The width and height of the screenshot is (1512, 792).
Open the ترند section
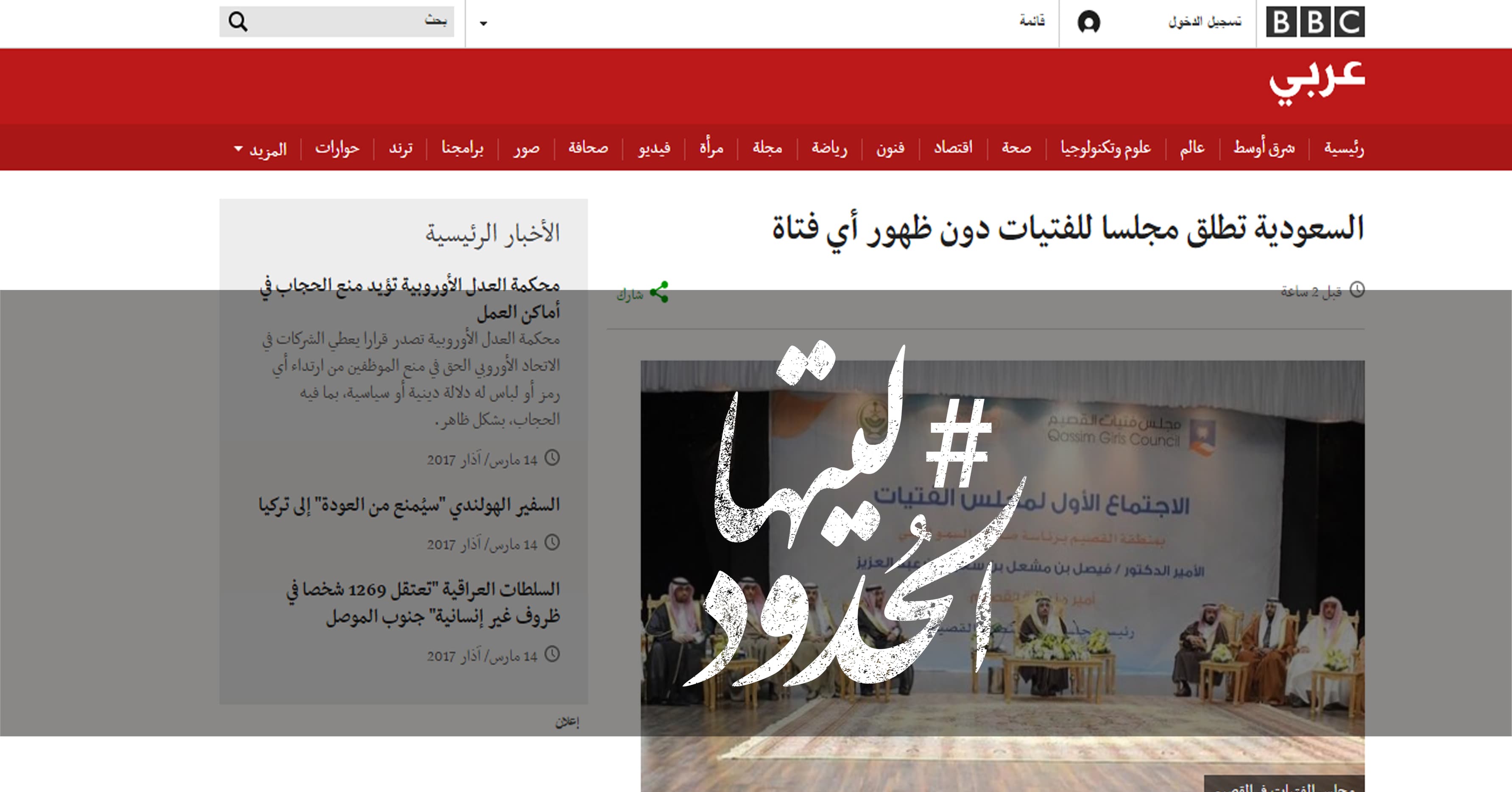[x=400, y=148]
